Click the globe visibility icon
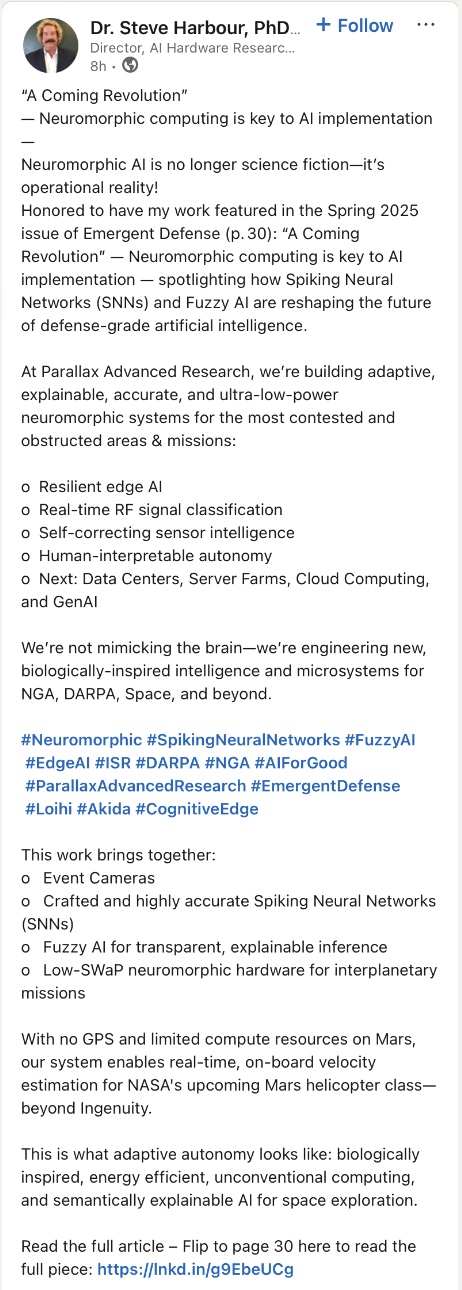Viewport: 462px width, 1290px height. coord(129,66)
